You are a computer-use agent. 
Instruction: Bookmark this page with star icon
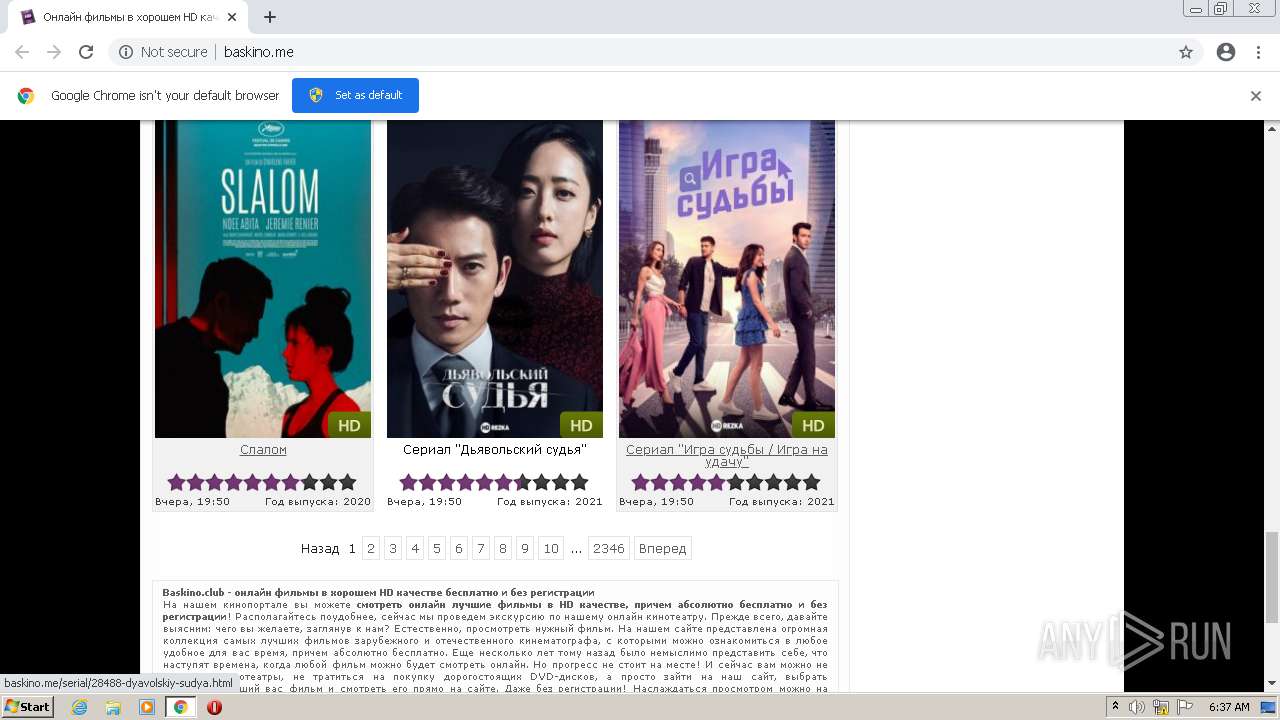(x=1186, y=52)
